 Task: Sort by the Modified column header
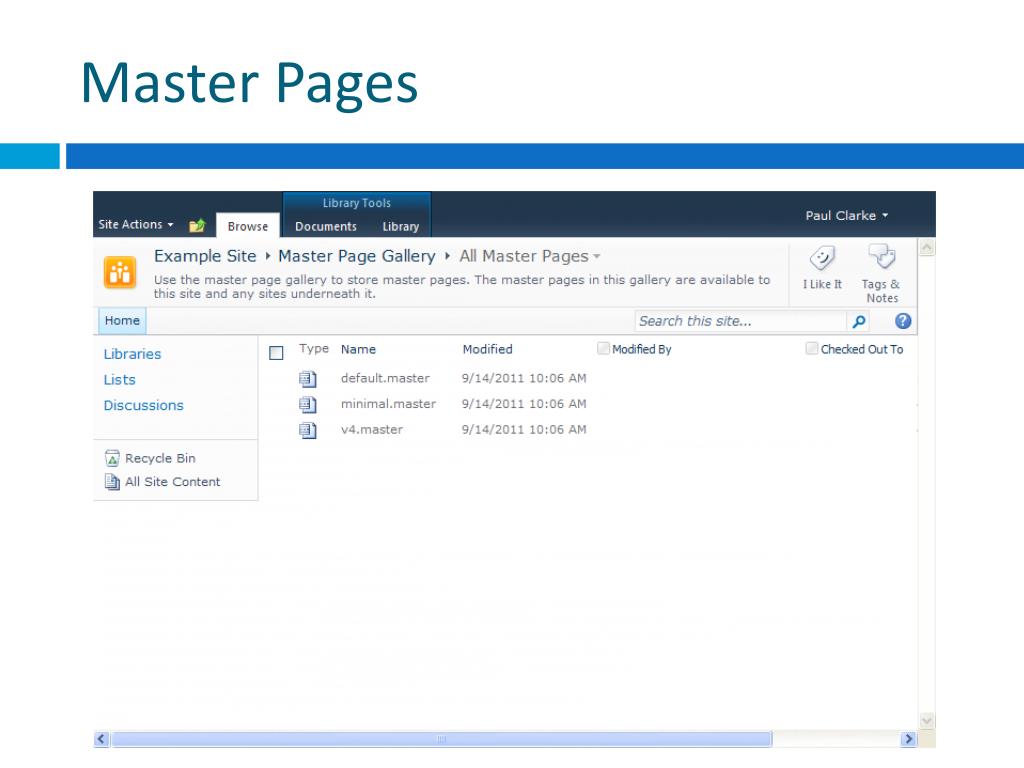[x=488, y=349]
